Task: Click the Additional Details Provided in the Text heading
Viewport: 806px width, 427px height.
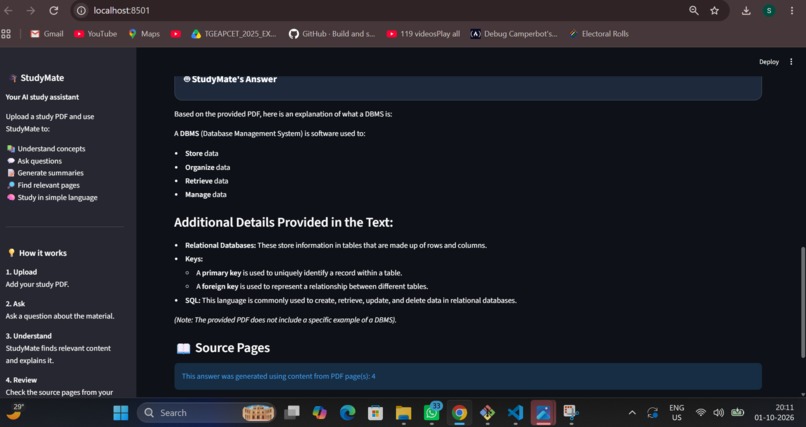Action: coord(283,222)
